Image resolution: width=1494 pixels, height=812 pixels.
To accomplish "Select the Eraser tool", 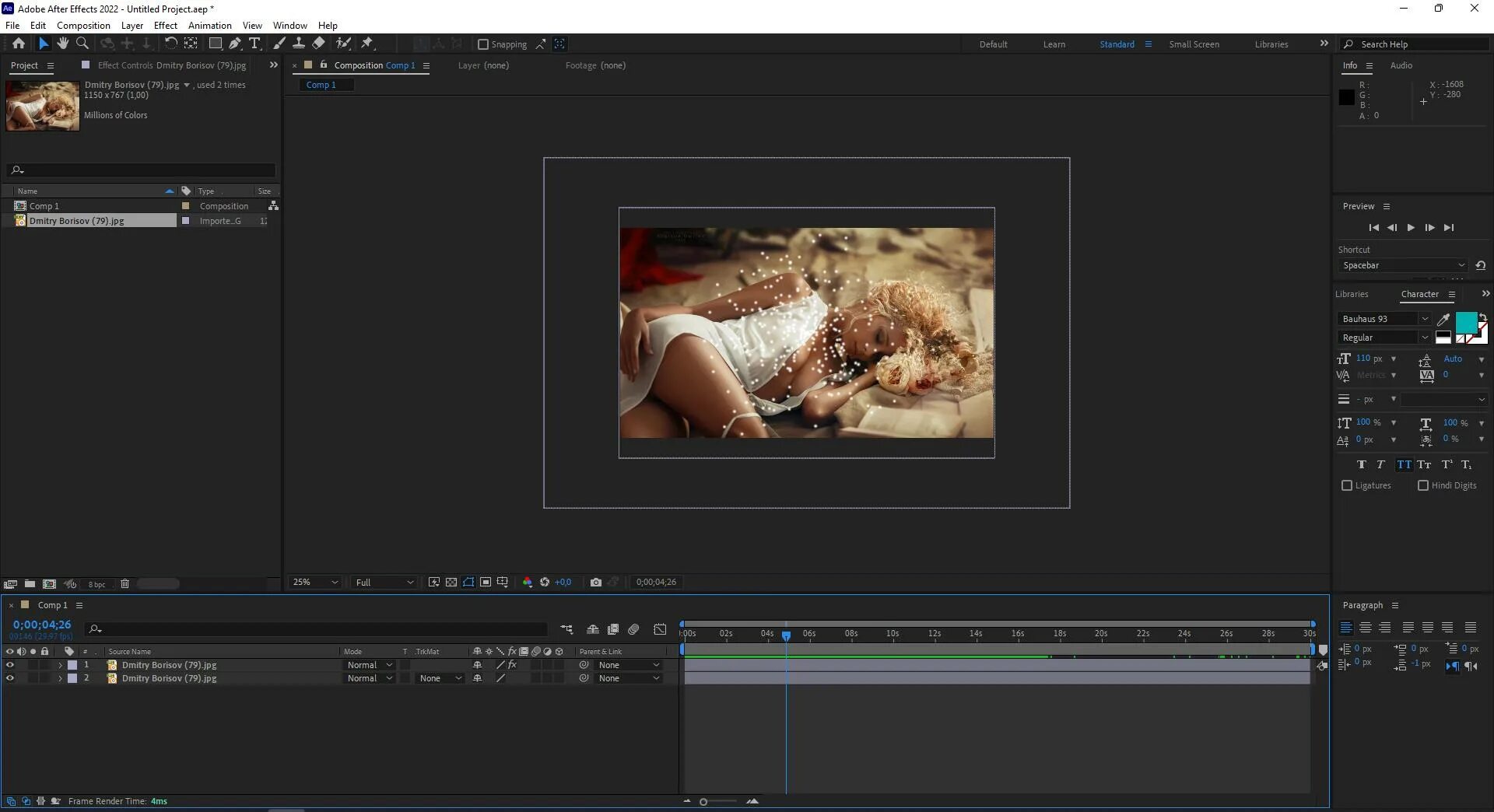I will pyautogui.click(x=319, y=44).
